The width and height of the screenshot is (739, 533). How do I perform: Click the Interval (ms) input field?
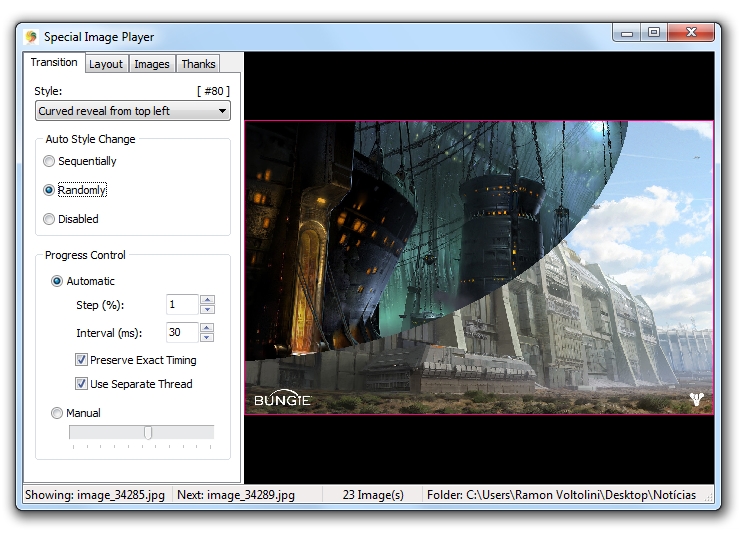tap(182, 332)
